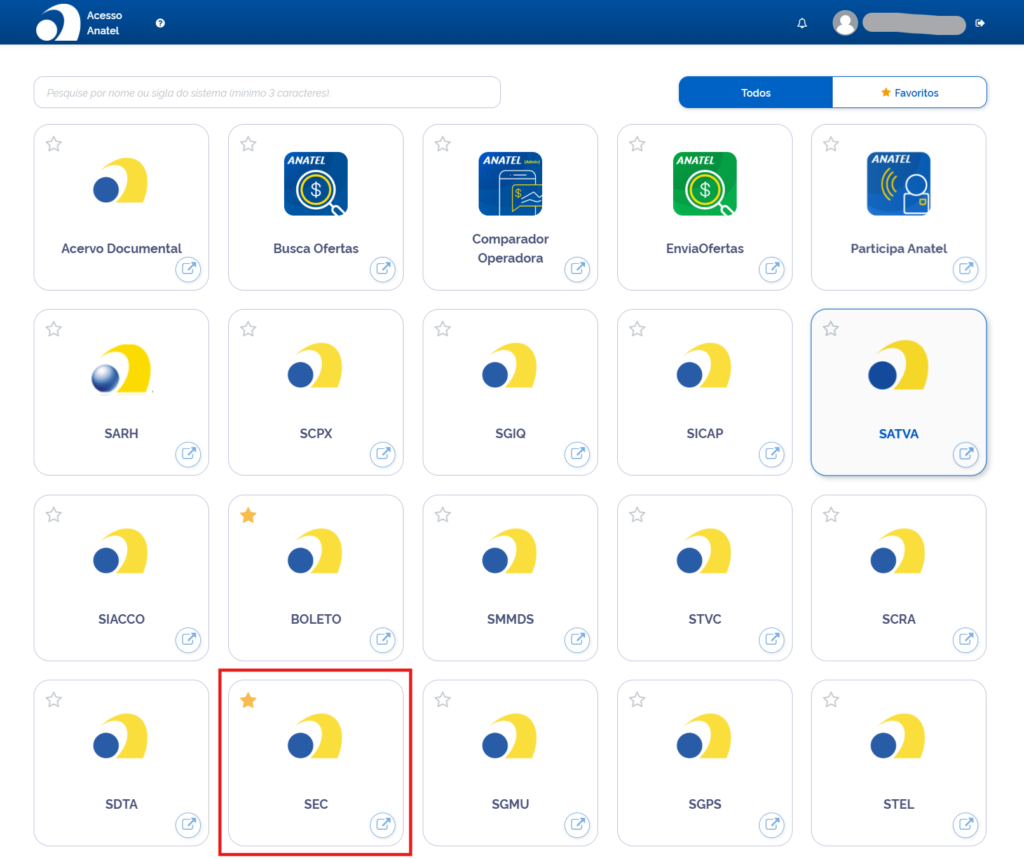The height and width of the screenshot is (859, 1024).
Task: Toggle the SCRA favorite star
Action: [831, 515]
